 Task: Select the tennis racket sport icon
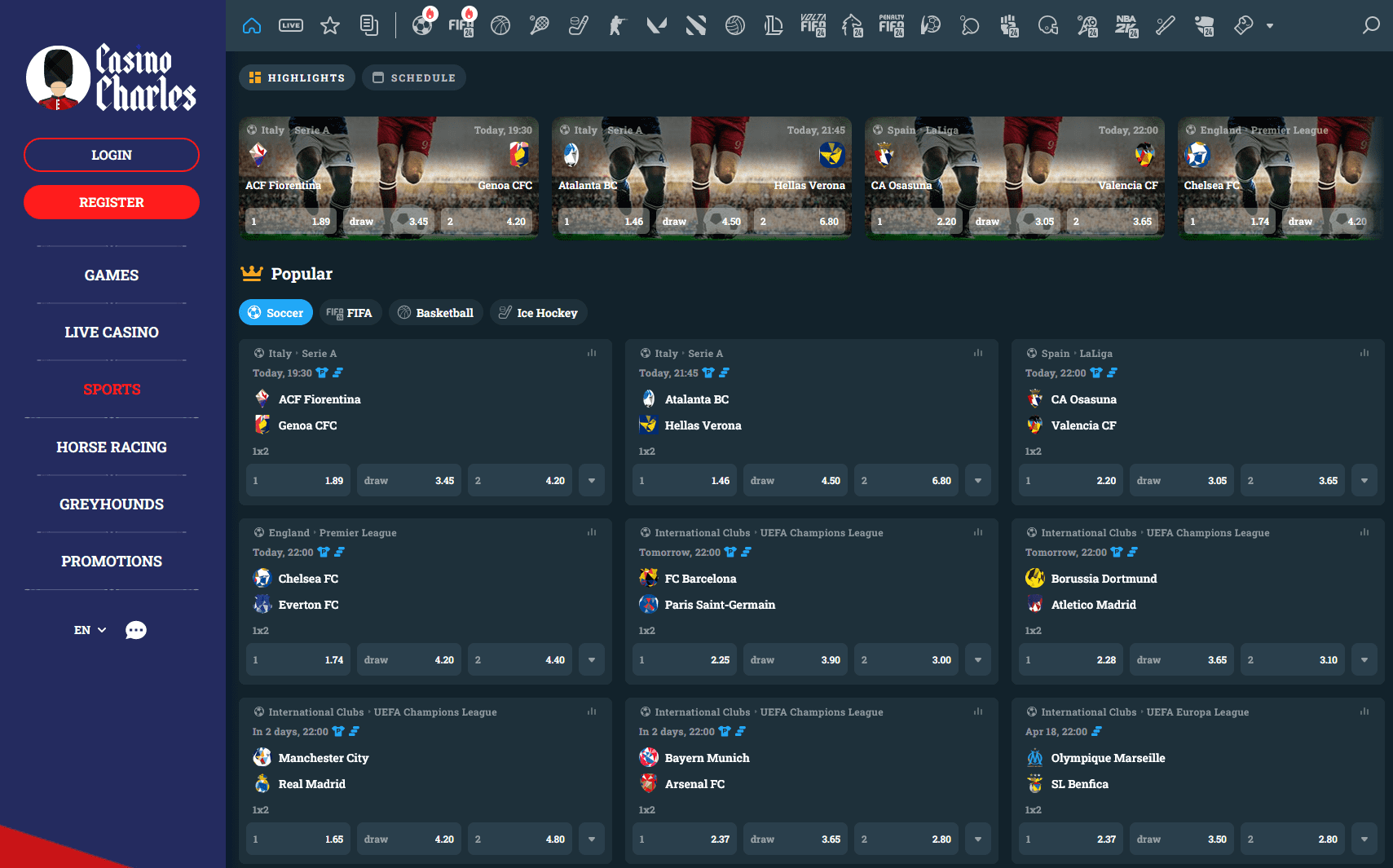click(539, 26)
